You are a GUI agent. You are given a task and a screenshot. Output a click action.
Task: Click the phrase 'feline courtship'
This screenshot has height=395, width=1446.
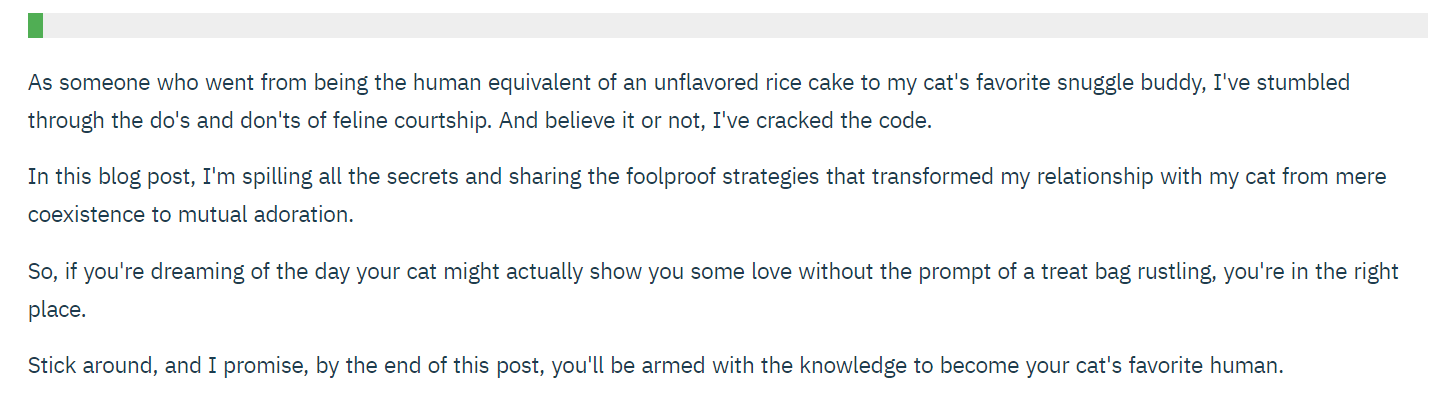tap(408, 121)
